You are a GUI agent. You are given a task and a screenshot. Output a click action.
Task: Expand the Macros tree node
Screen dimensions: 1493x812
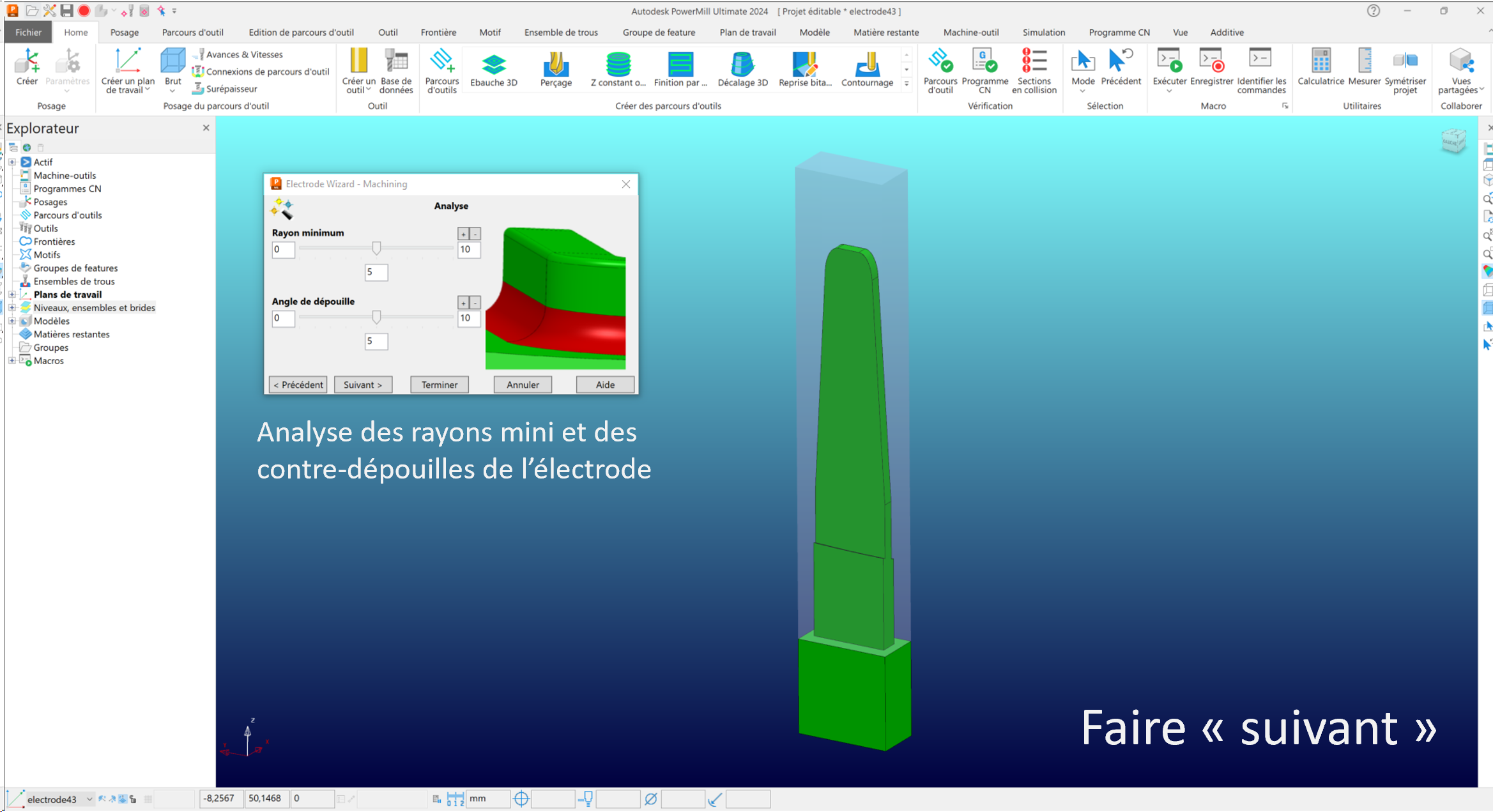click(12, 361)
